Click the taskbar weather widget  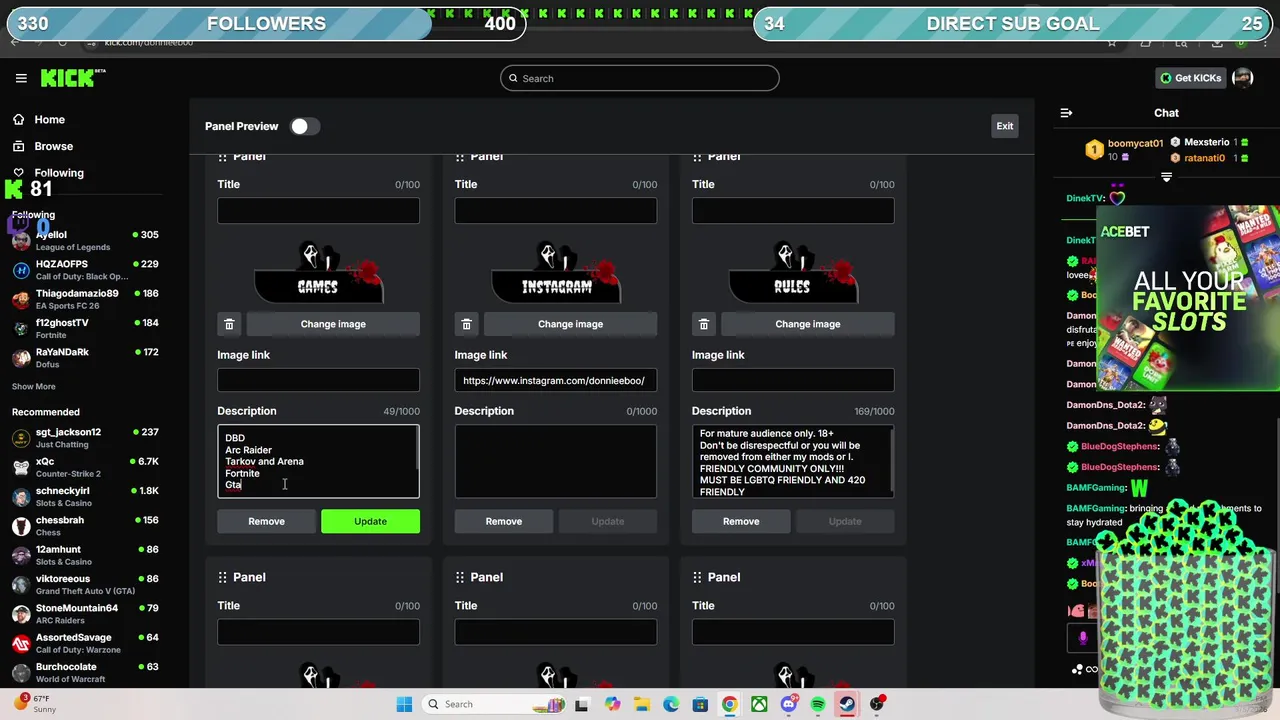pos(36,703)
